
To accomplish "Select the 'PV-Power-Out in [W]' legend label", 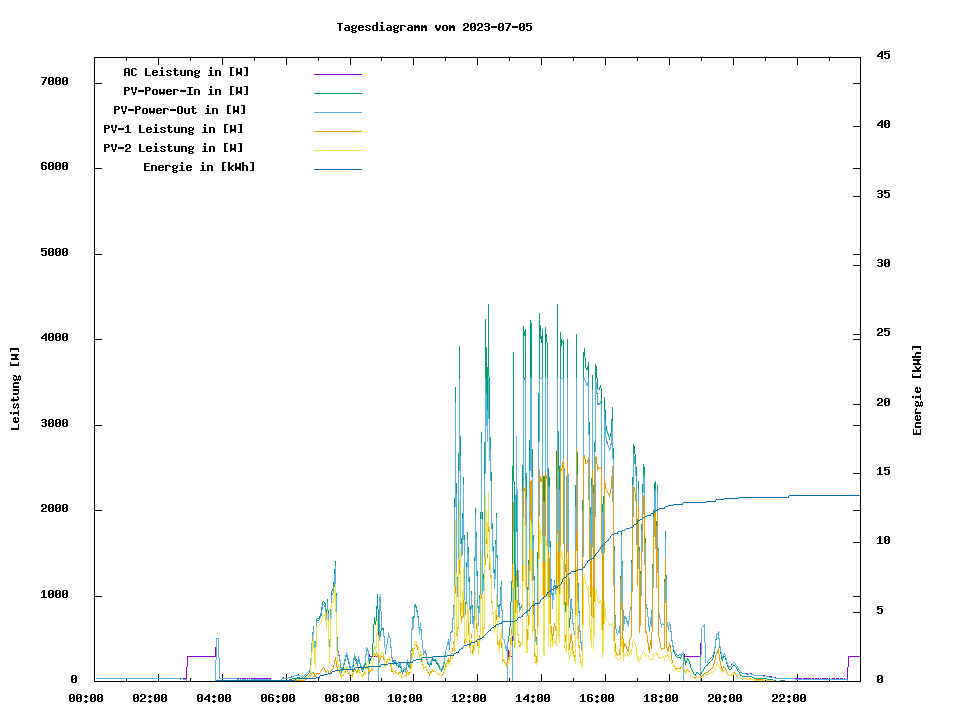I will [x=180, y=110].
